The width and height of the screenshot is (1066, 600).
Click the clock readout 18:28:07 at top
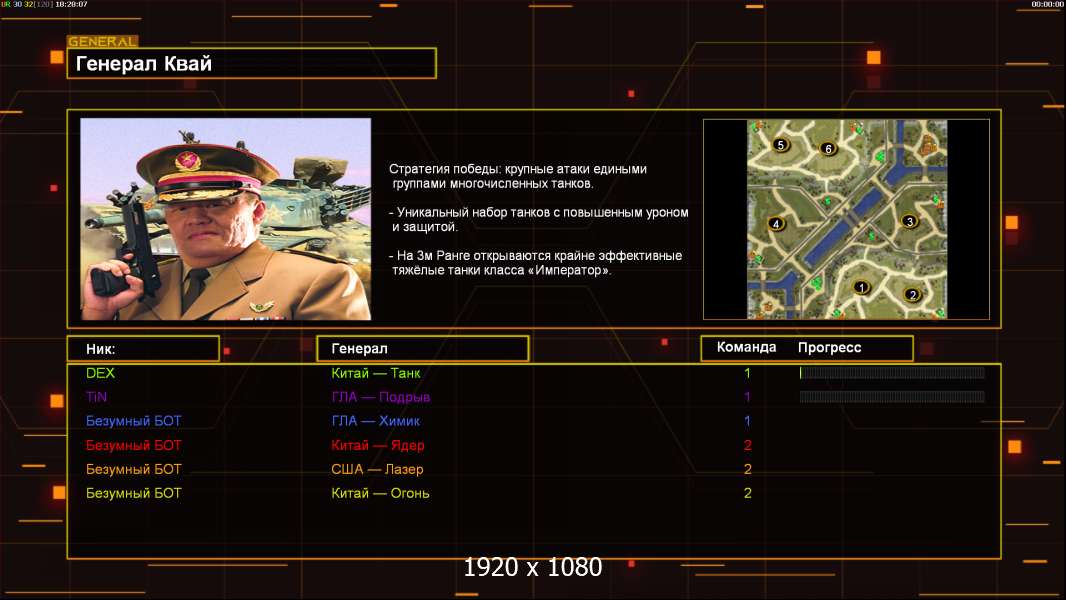[x=71, y=4]
